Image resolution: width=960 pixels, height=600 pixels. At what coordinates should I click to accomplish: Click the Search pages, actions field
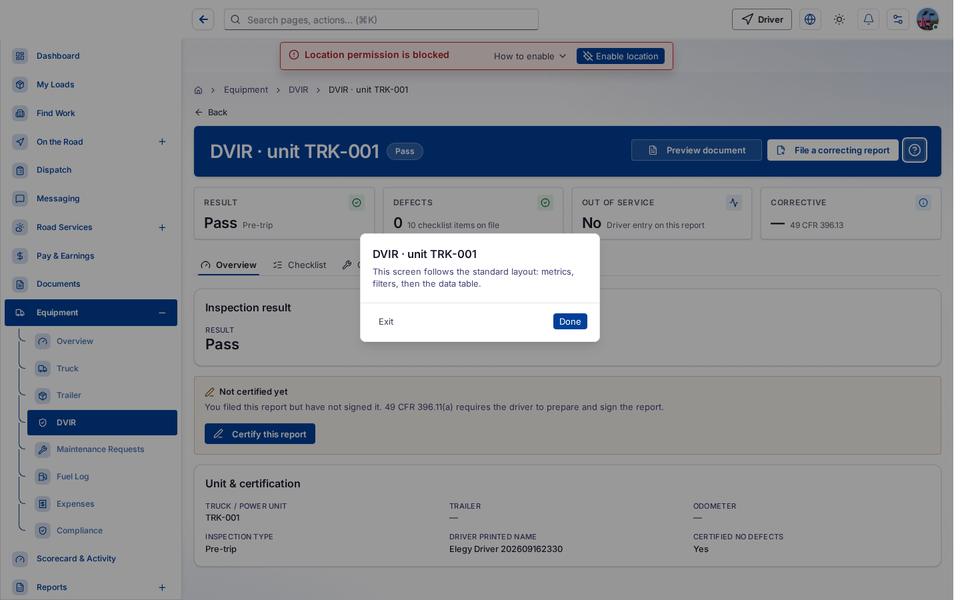[381, 20]
